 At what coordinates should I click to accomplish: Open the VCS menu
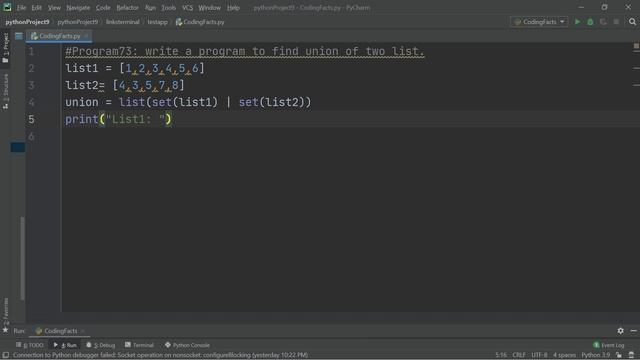[187, 8]
